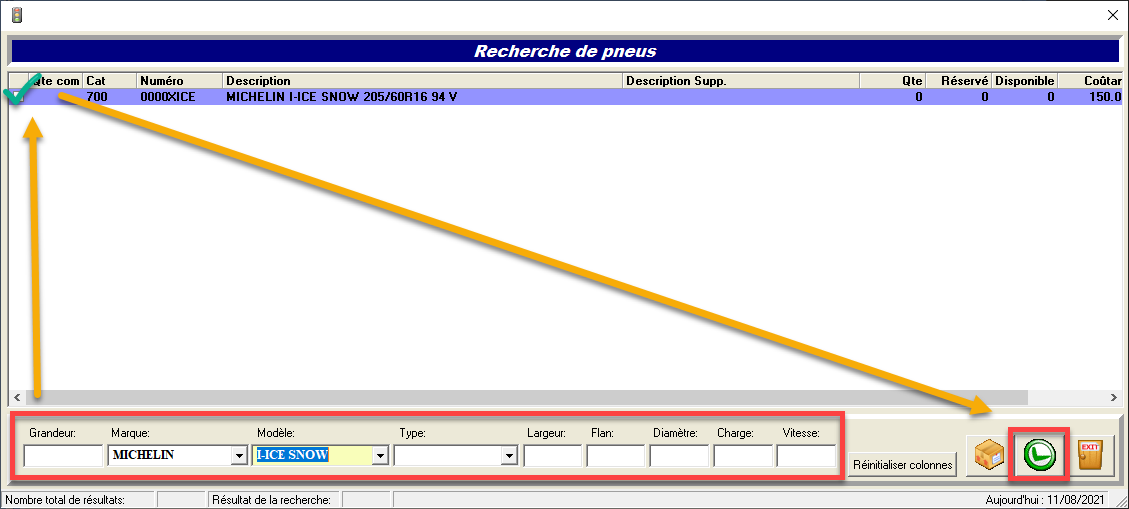Viewport: 1129px width, 509px height.
Task: Click the Cat column header
Action: pos(109,81)
